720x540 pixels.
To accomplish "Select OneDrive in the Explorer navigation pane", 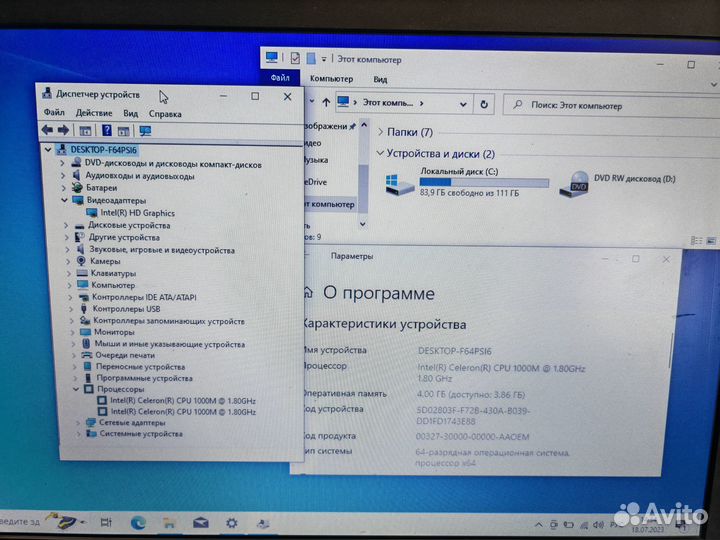I will tap(315, 182).
